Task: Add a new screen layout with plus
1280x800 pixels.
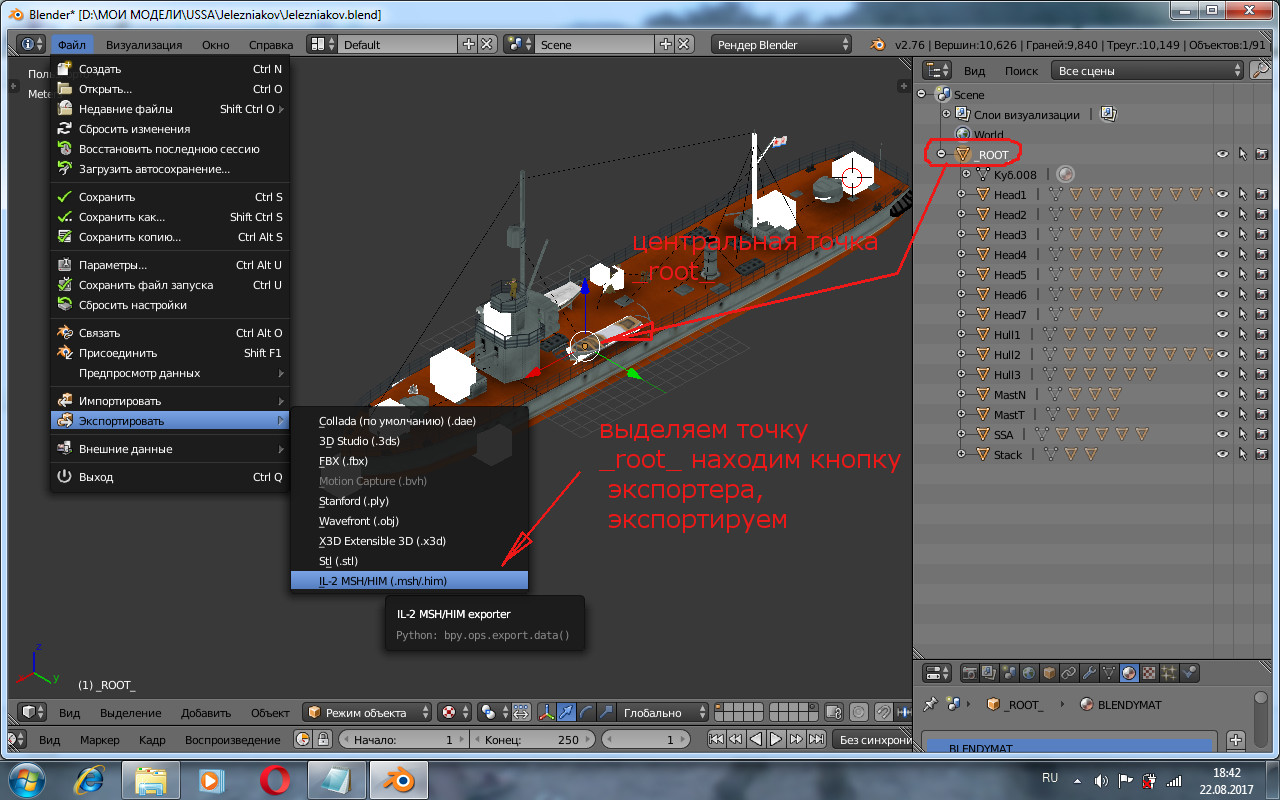Action: point(469,44)
